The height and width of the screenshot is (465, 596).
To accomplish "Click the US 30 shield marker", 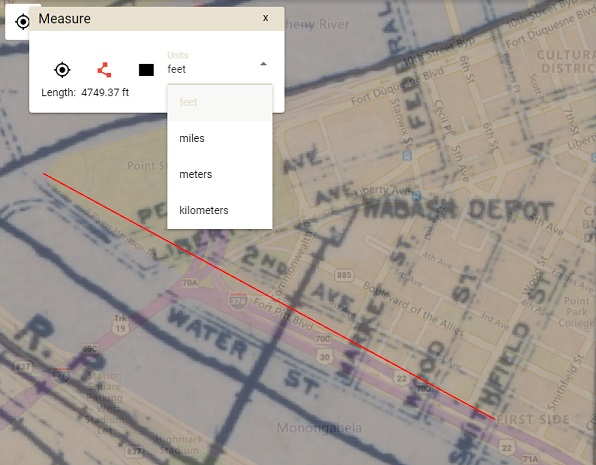I will (324, 357).
